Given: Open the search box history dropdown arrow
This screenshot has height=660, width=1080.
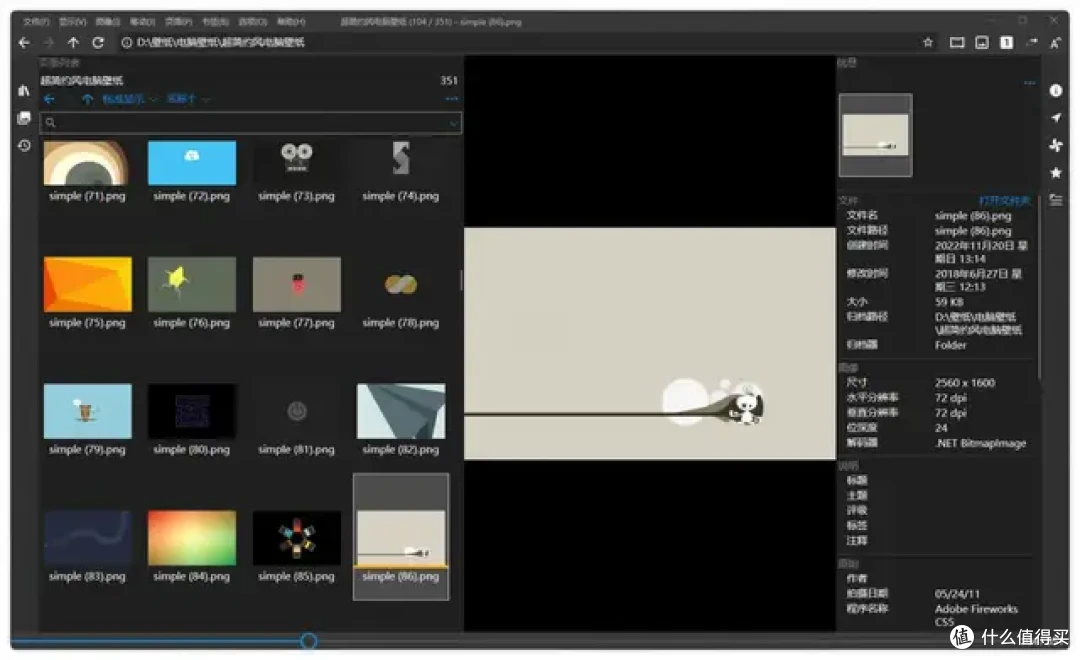Looking at the screenshot, I should 454,123.
